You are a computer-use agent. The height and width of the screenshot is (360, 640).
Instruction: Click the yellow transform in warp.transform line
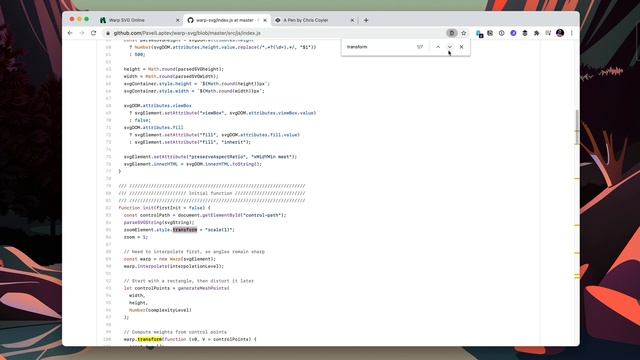coord(149,339)
